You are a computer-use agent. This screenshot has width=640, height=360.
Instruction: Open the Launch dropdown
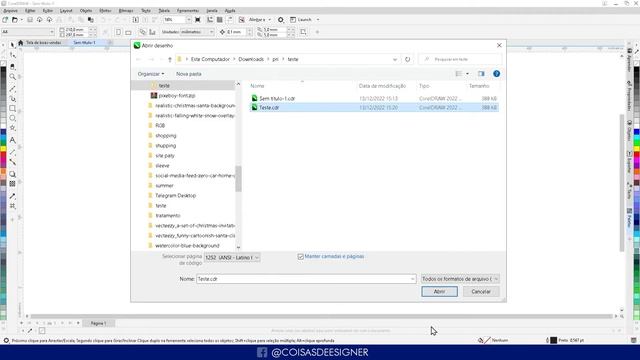coord(318,20)
